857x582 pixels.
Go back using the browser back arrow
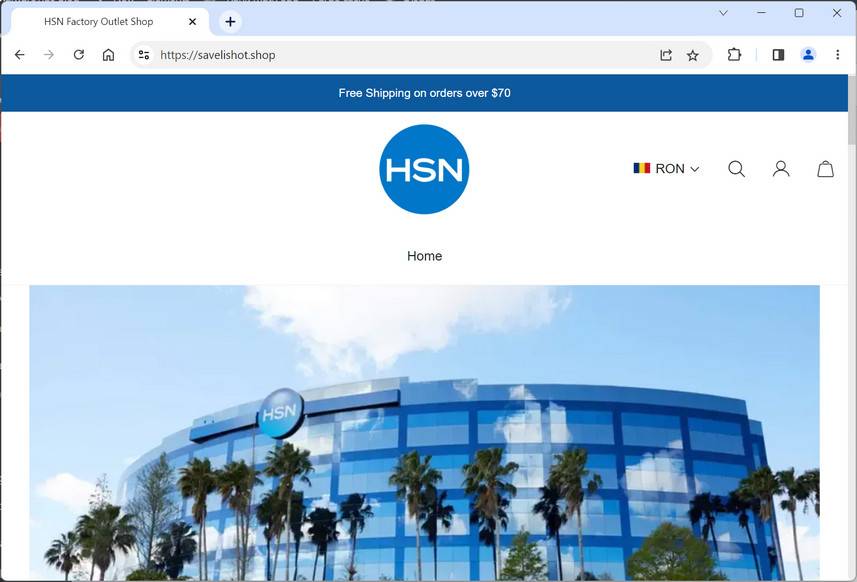(20, 55)
